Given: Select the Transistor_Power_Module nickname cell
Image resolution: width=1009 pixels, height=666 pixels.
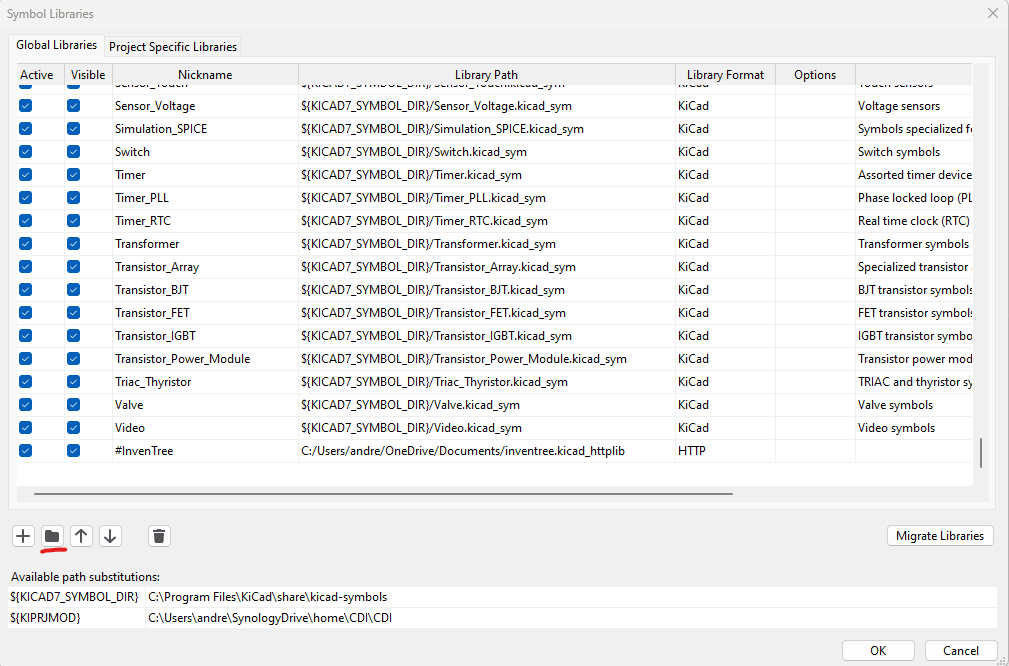Looking at the screenshot, I should tap(205, 359).
